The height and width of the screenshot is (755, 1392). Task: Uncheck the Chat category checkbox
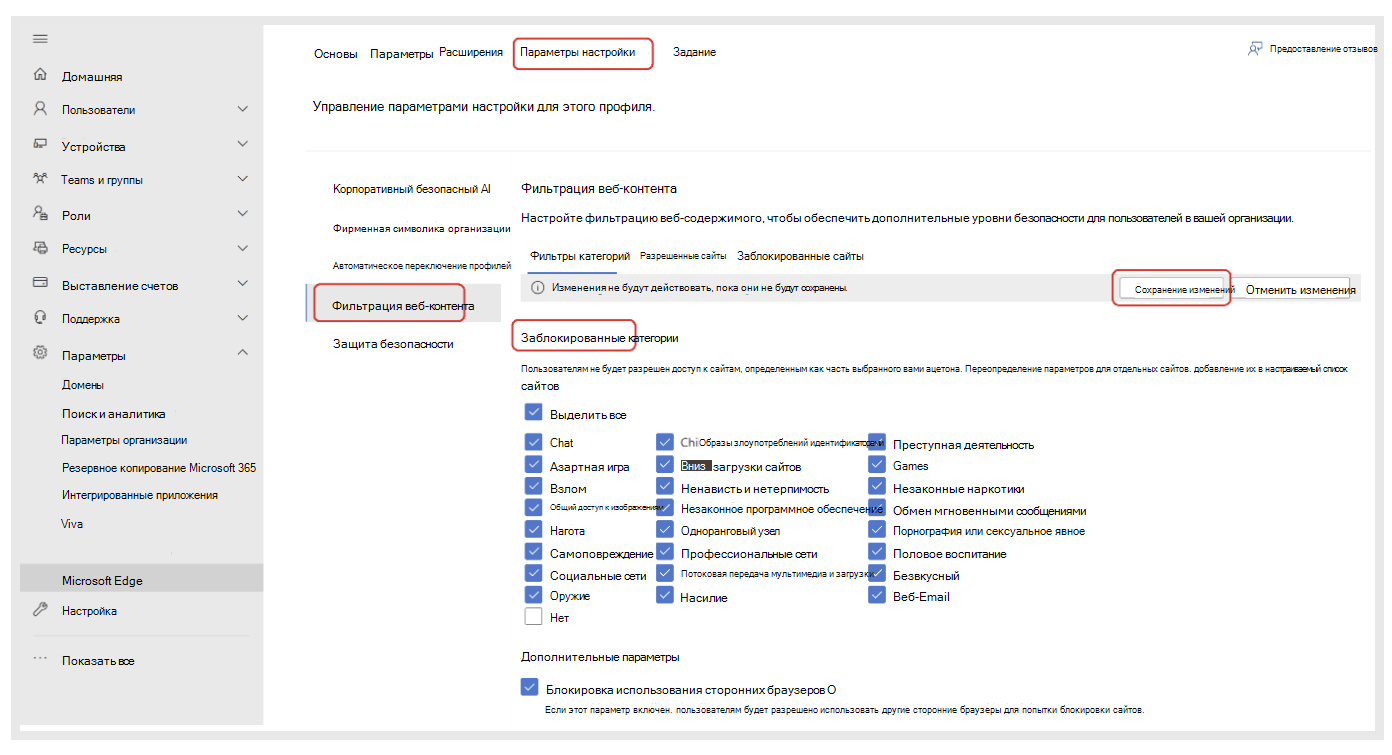pyautogui.click(x=533, y=442)
